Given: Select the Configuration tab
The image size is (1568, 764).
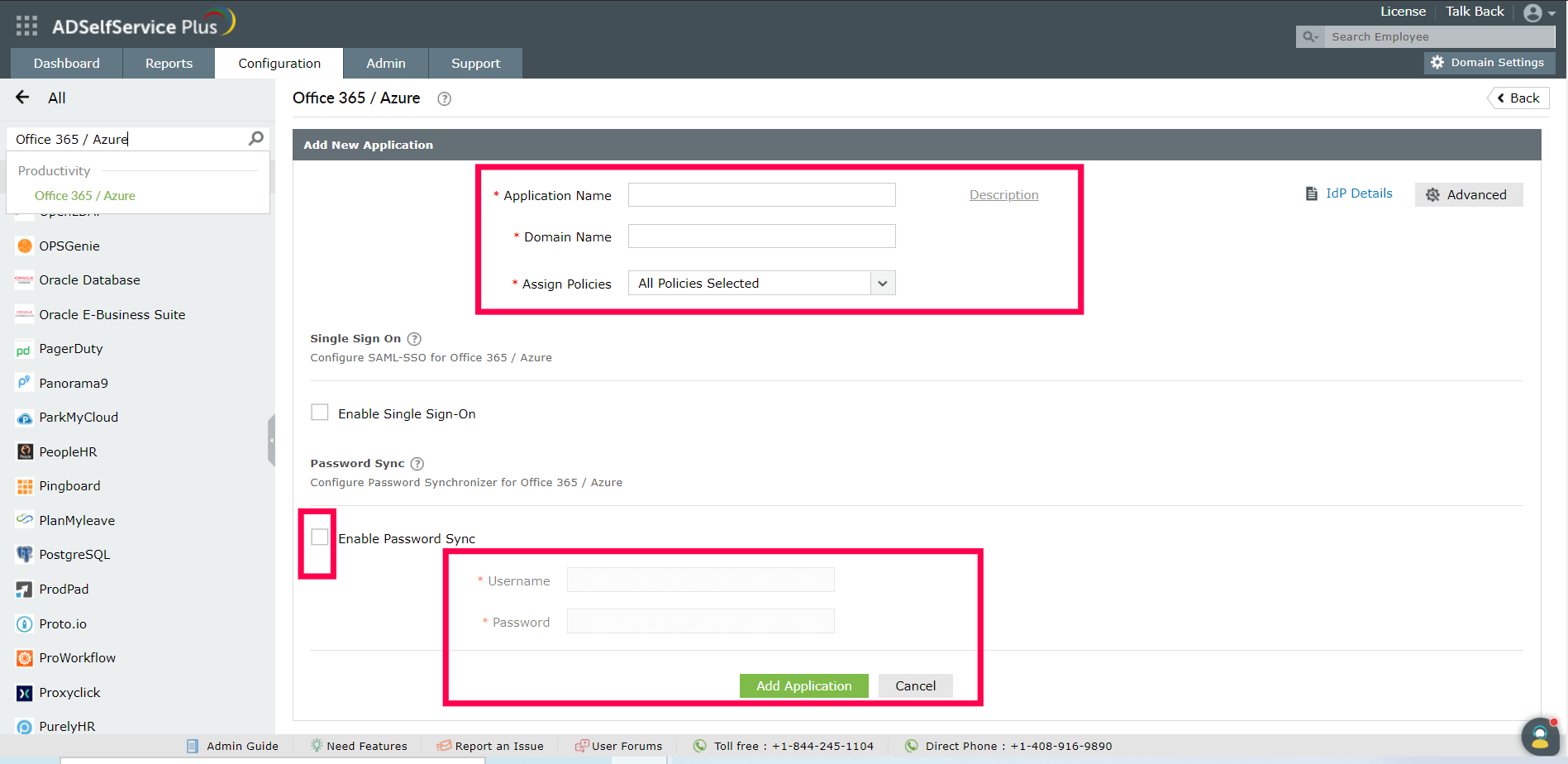Looking at the screenshot, I should pyautogui.click(x=279, y=63).
